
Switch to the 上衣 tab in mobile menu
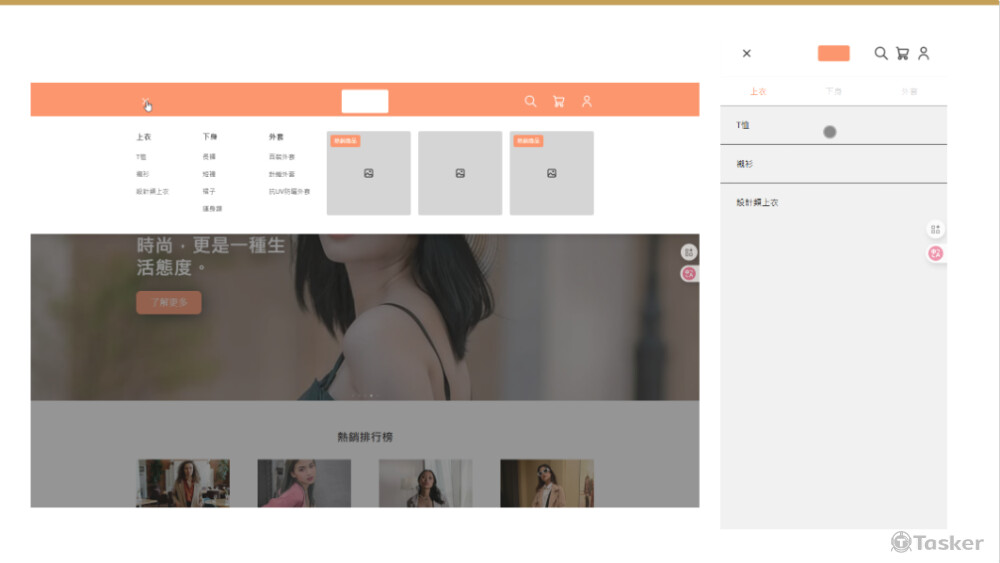[758, 91]
